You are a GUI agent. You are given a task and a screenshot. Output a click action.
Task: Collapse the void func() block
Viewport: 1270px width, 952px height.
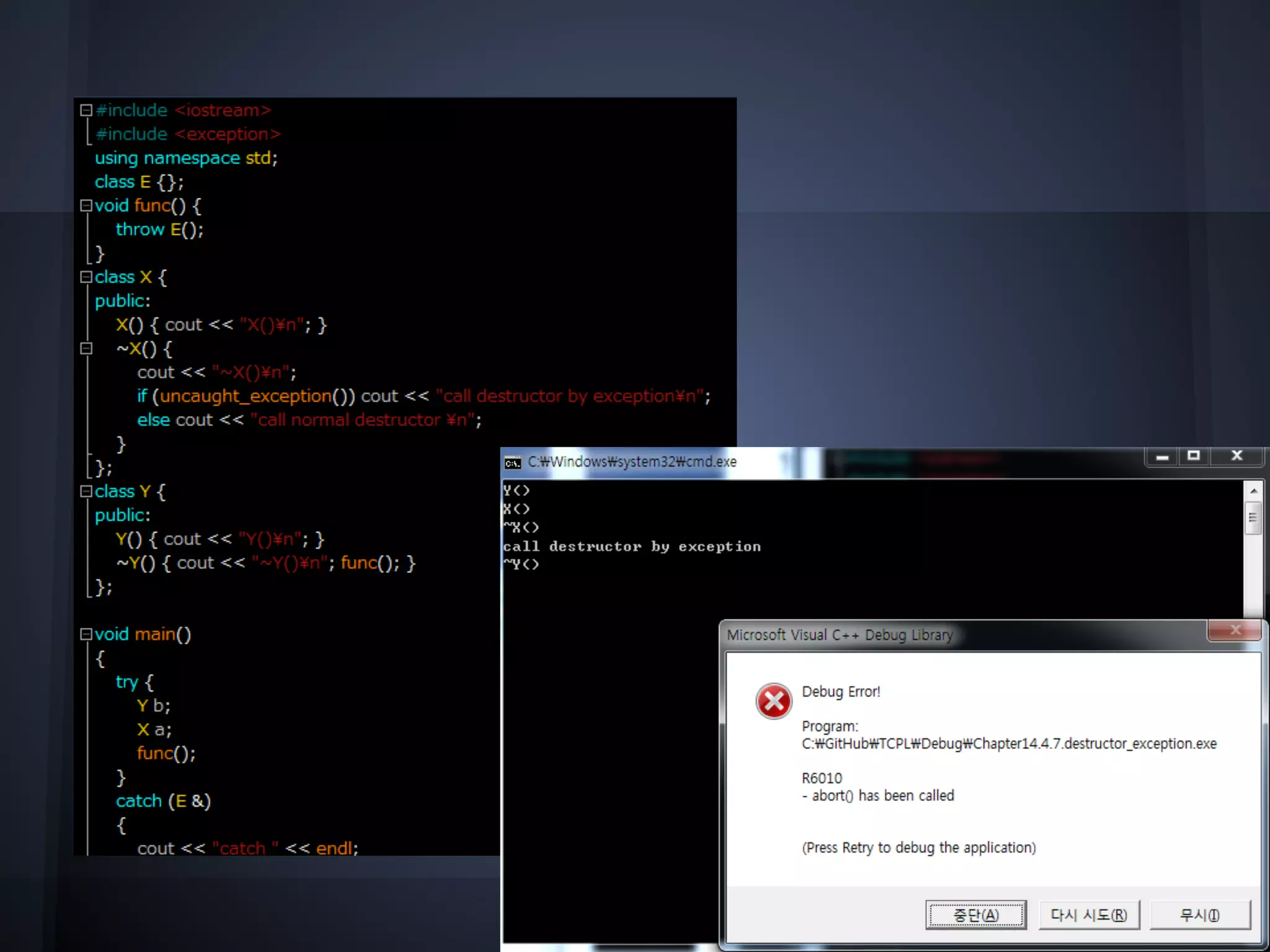(86, 206)
